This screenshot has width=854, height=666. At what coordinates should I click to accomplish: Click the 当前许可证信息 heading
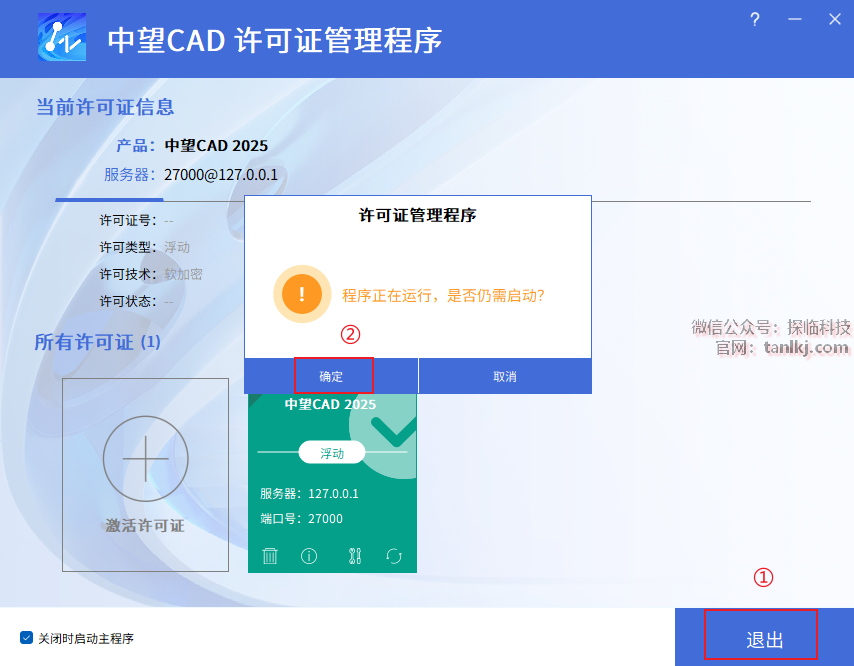coord(105,107)
